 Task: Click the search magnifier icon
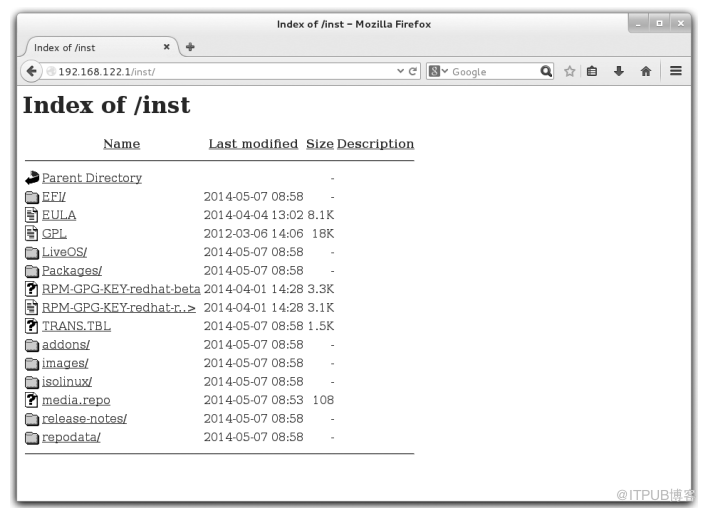coord(546,71)
